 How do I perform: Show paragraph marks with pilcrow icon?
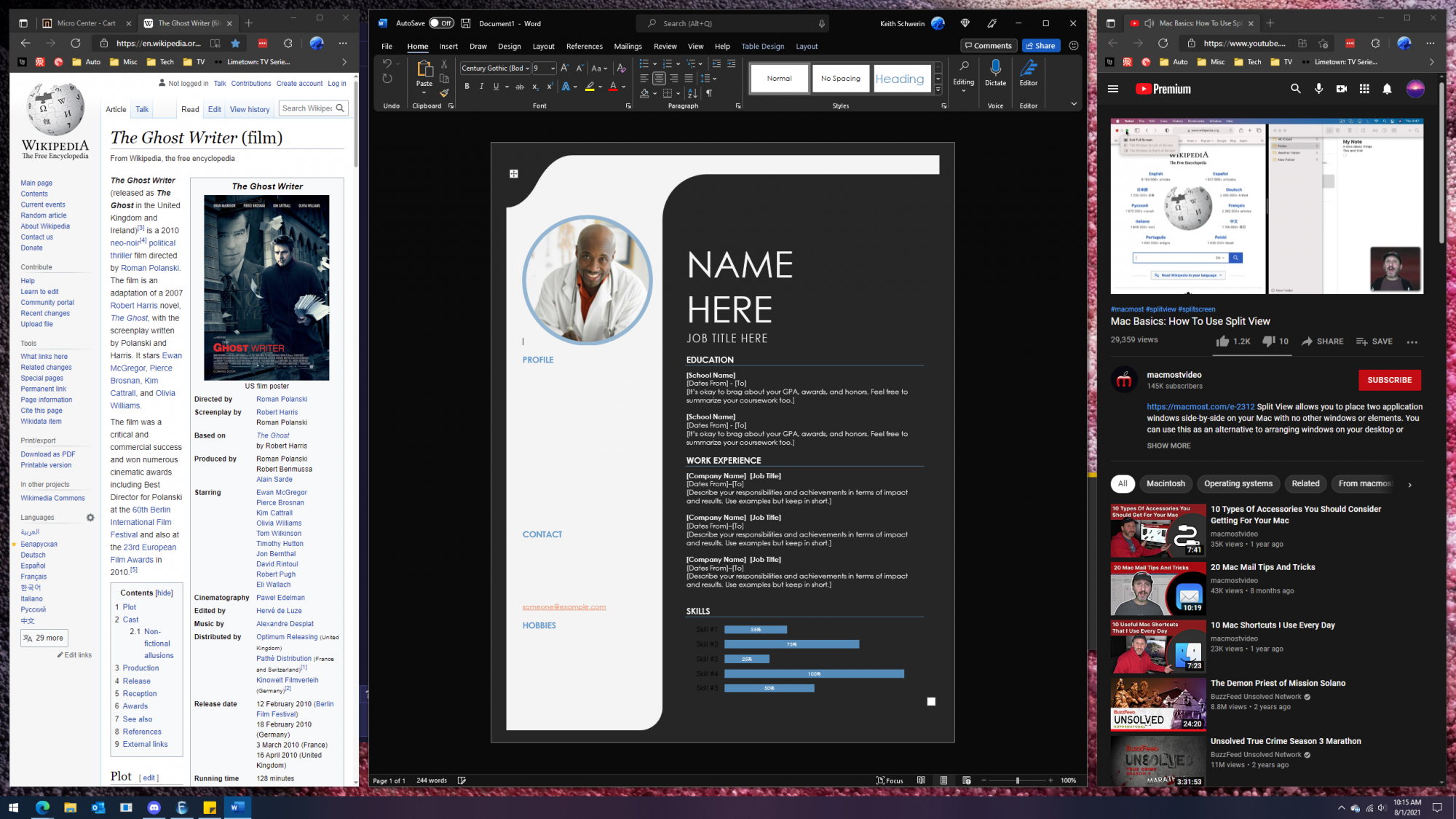click(709, 93)
